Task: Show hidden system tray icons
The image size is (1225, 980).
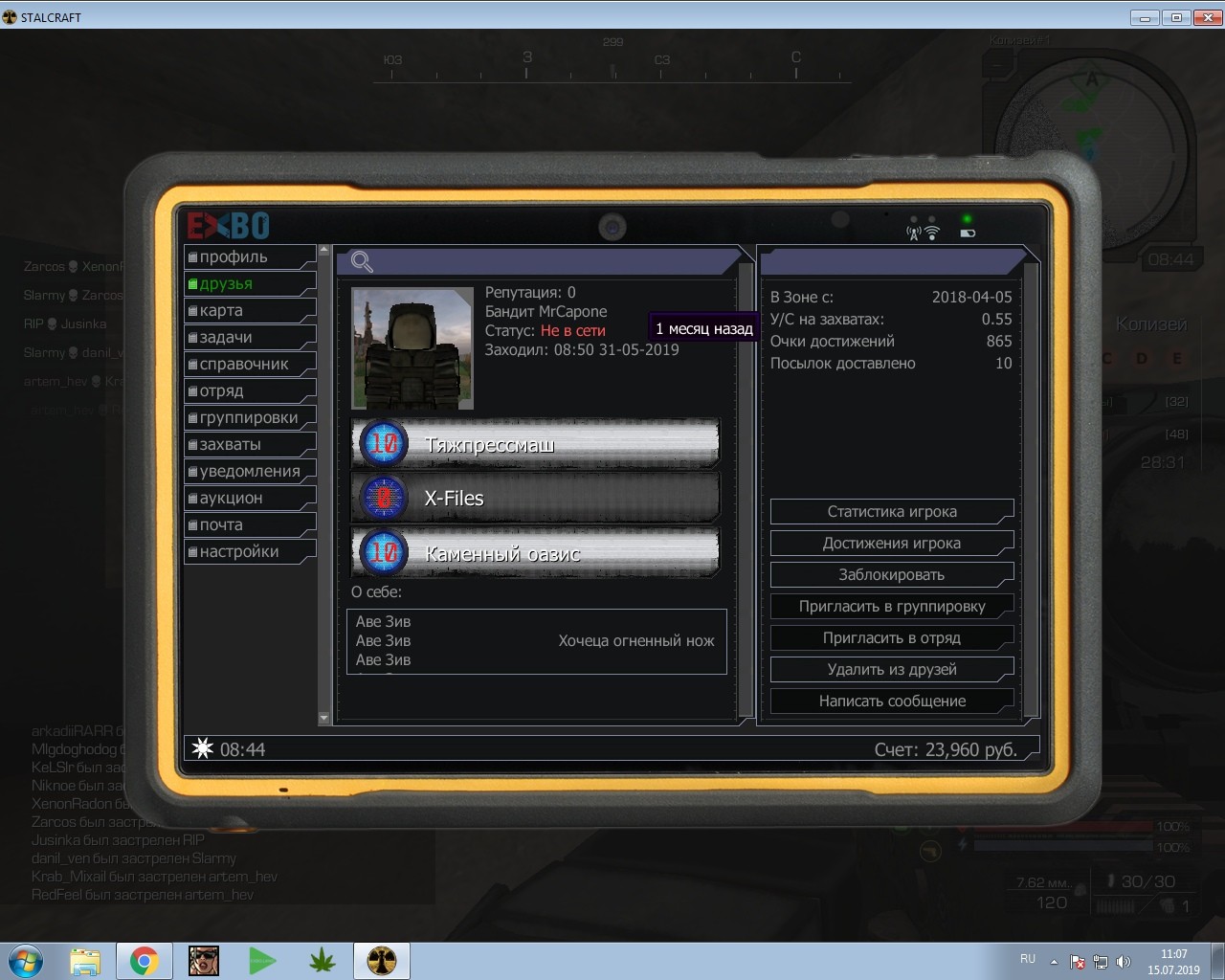Action: pyautogui.click(x=1054, y=962)
